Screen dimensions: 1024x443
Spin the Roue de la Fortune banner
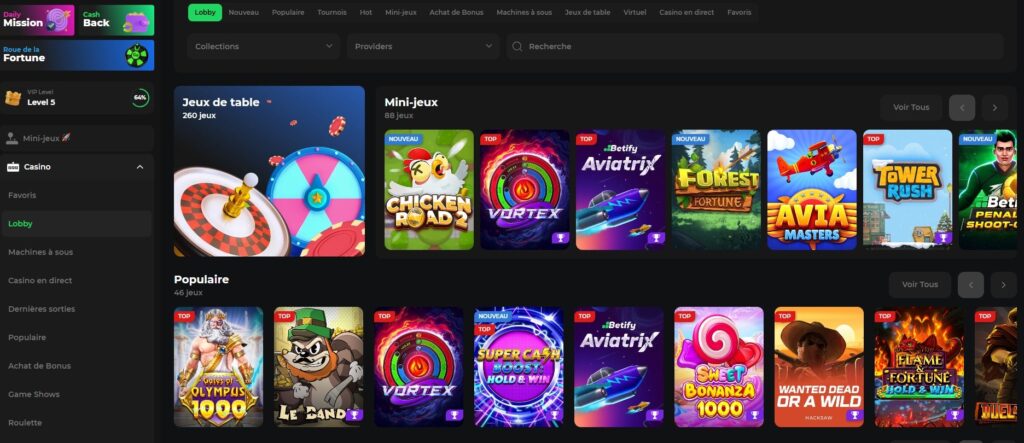click(77, 56)
